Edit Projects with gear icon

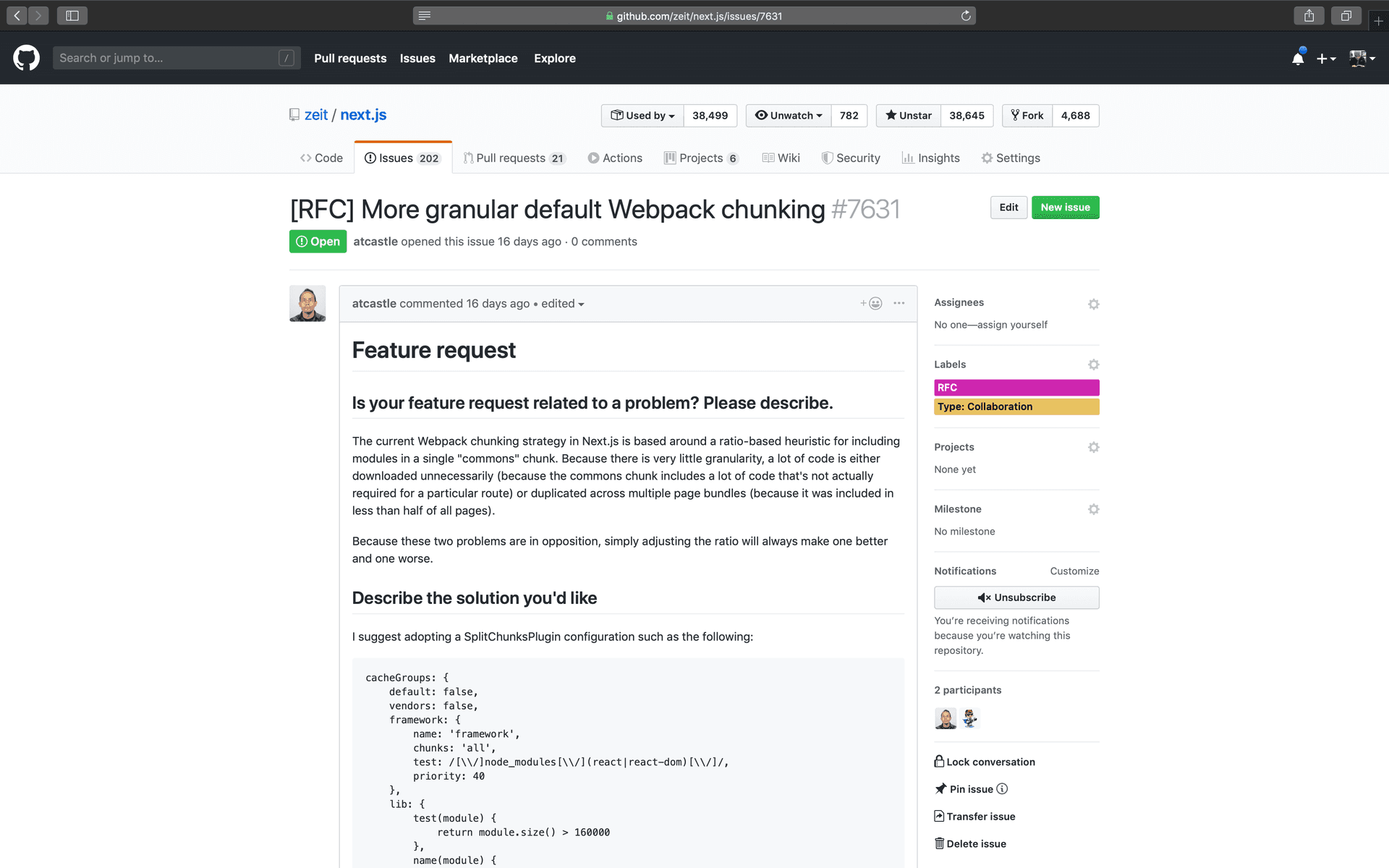point(1093,447)
